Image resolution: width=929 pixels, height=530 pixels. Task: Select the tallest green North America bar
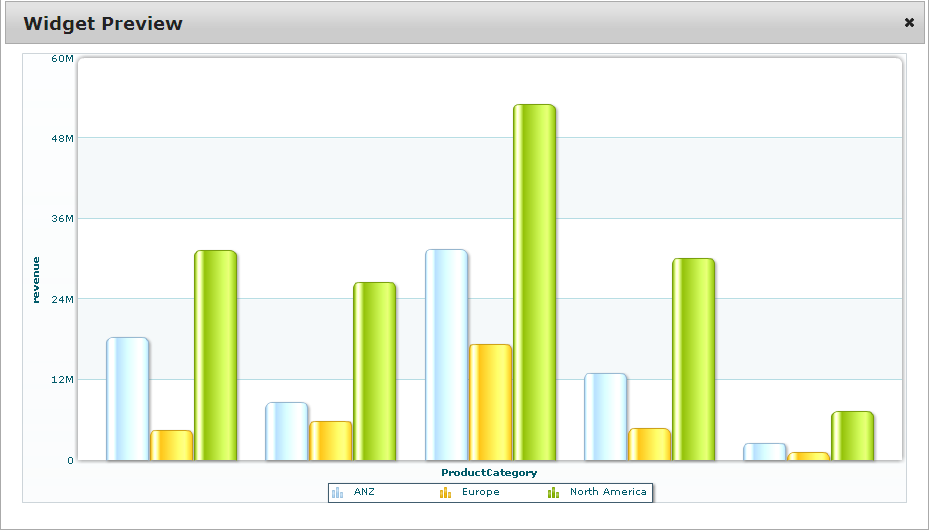pos(534,282)
